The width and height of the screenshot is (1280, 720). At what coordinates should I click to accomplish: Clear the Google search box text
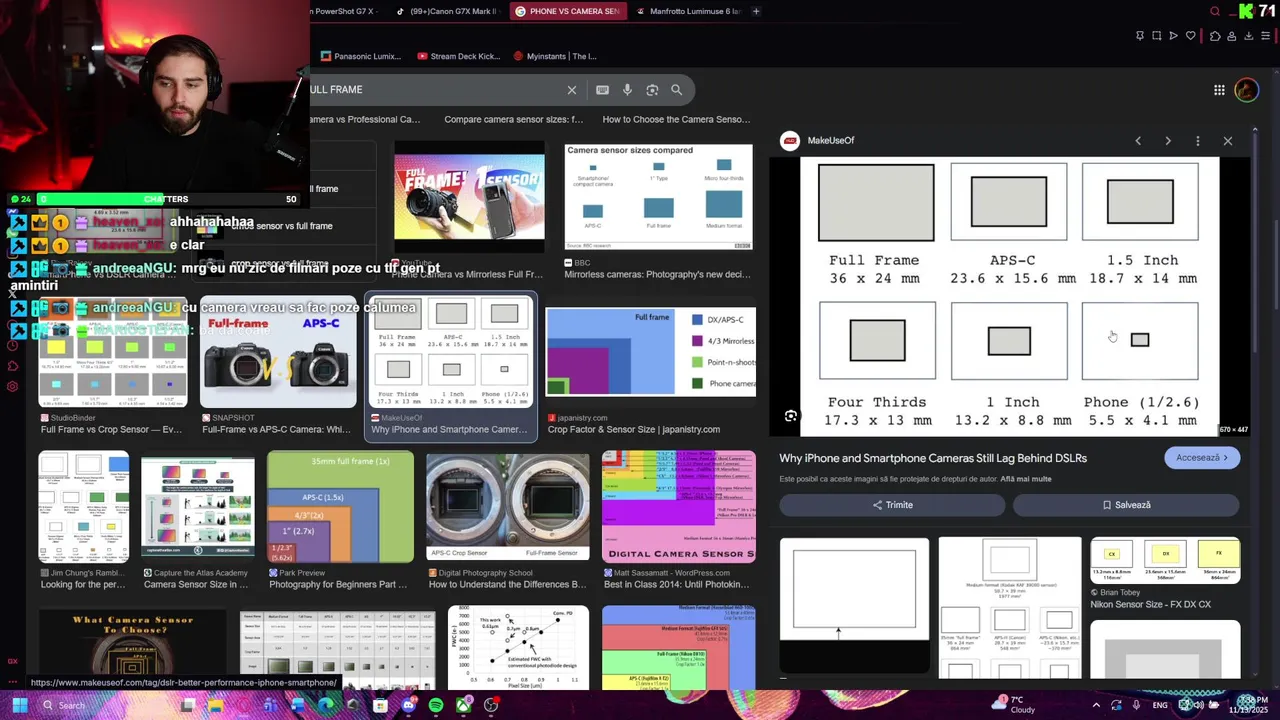pyautogui.click(x=572, y=90)
